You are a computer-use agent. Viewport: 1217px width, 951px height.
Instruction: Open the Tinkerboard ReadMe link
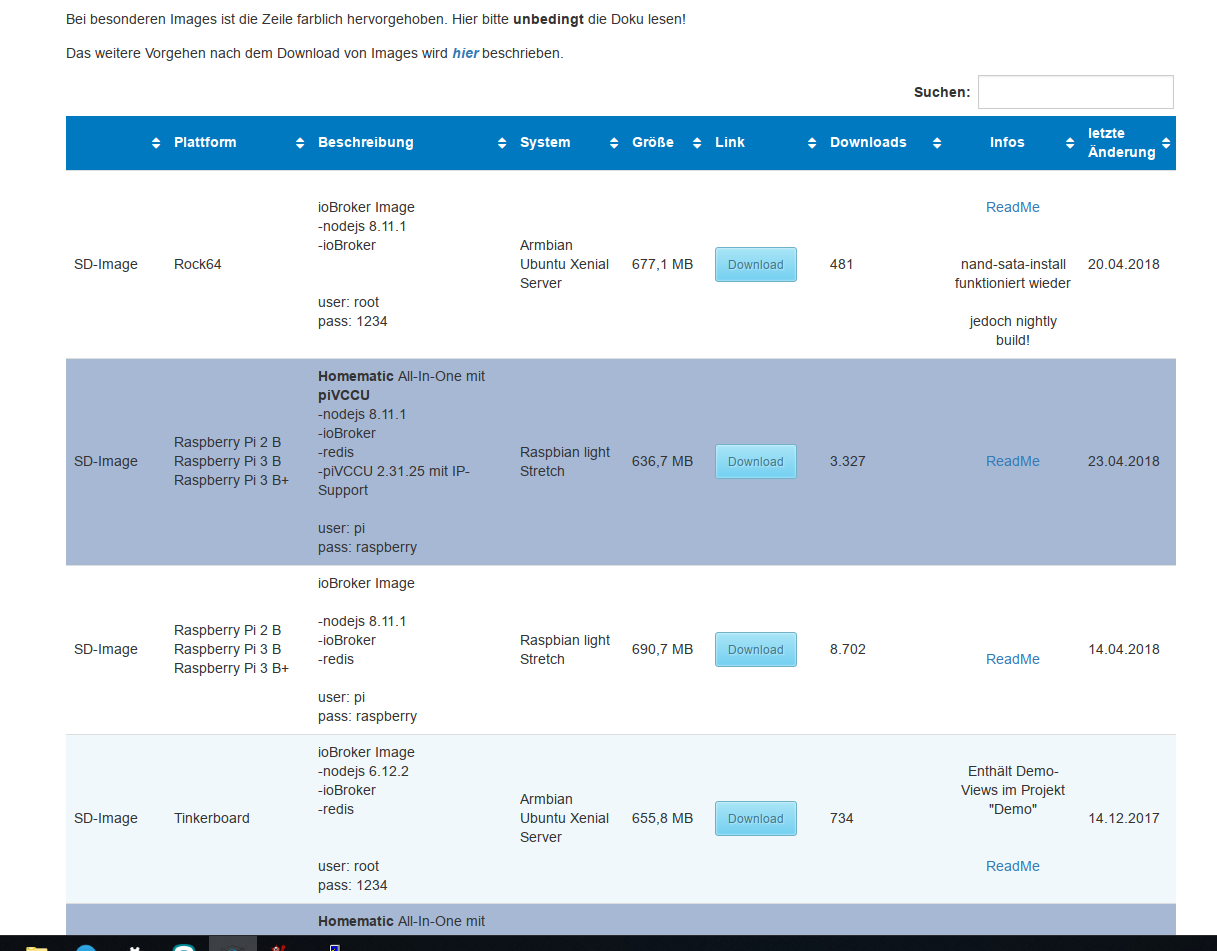click(x=1013, y=866)
